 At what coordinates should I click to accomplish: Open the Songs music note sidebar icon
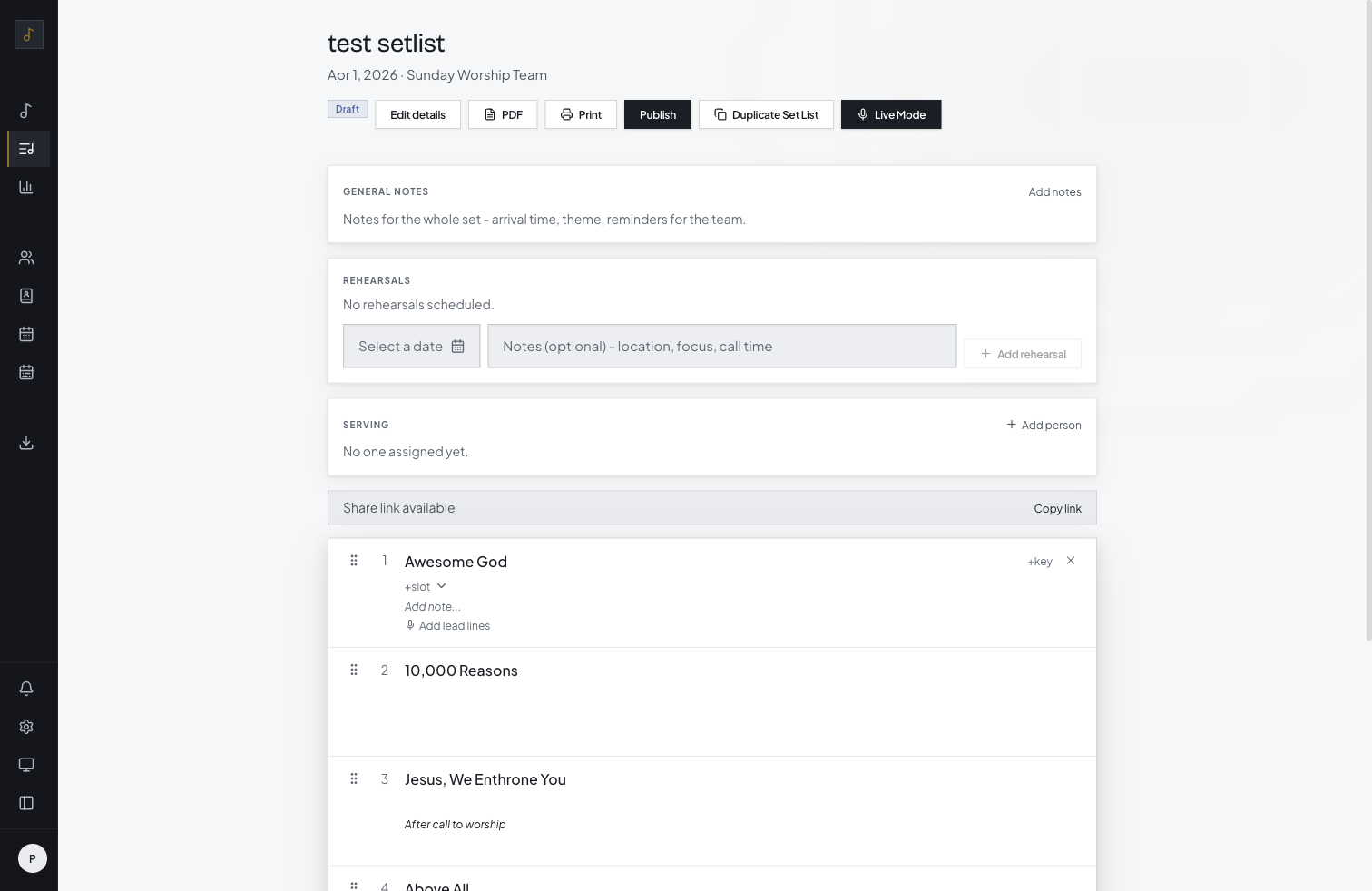(x=26, y=111)
